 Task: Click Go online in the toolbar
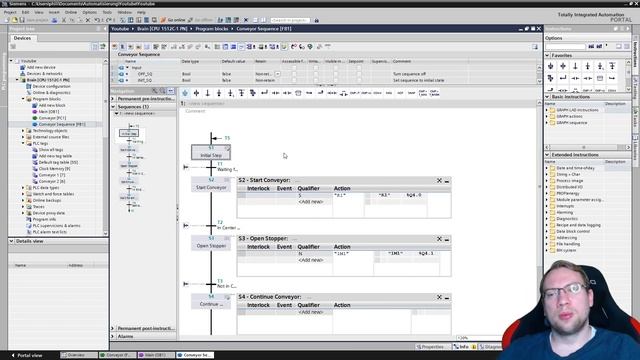[x=173, y=20]
